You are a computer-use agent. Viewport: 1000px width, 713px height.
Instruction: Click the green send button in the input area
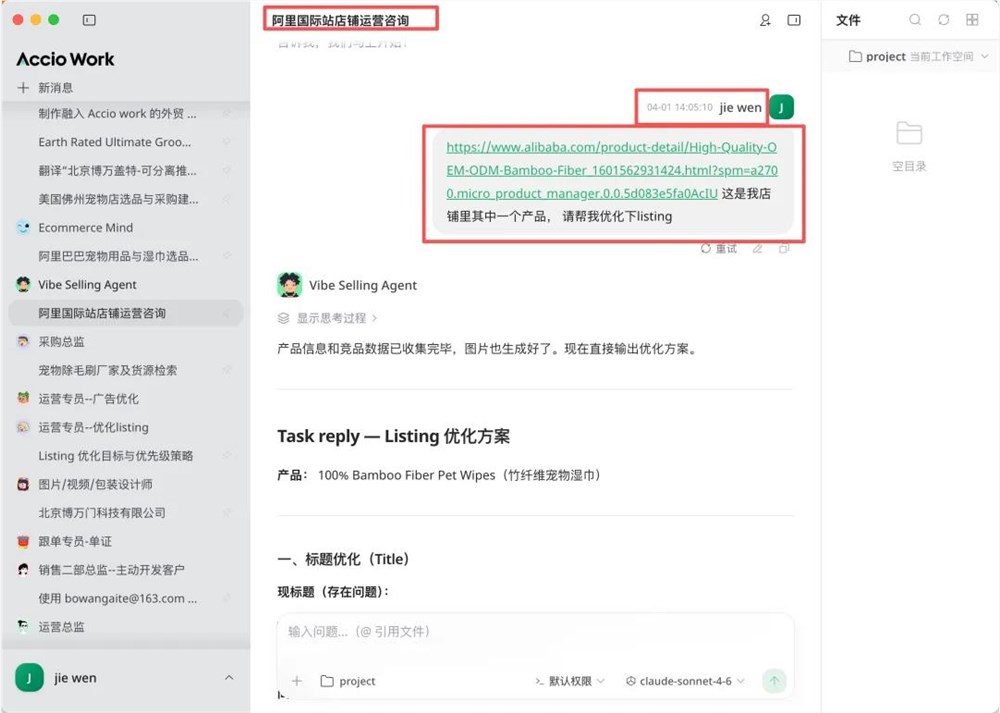[x=774, y=681]
